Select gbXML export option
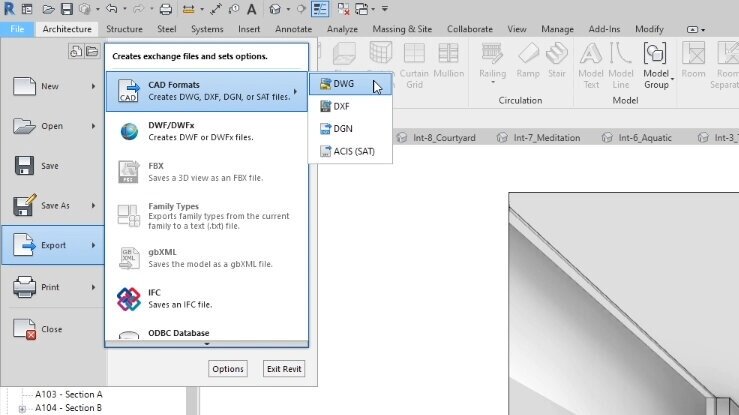The height and width of the screenshot is (415, 739). (x=207, y=258)
